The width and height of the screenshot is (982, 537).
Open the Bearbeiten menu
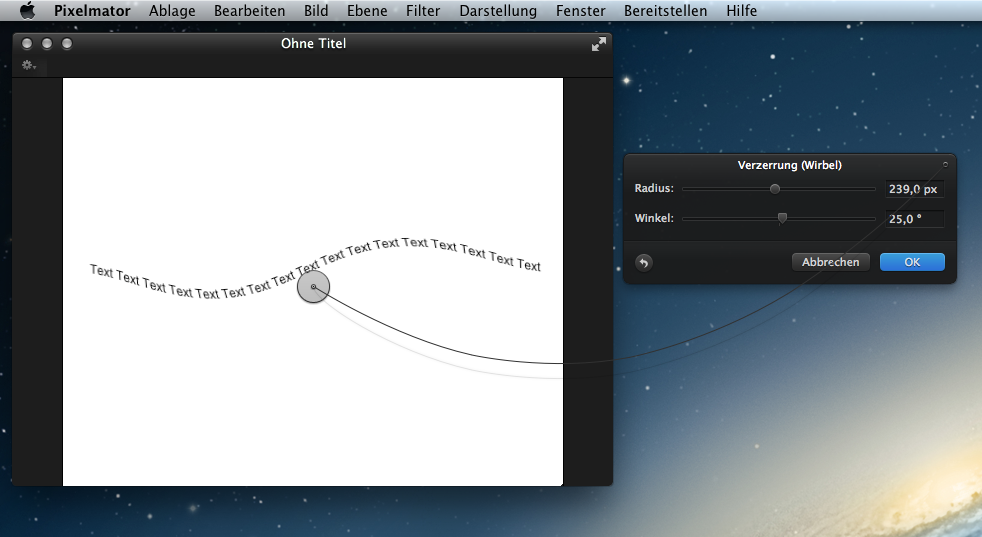(249, 11)
